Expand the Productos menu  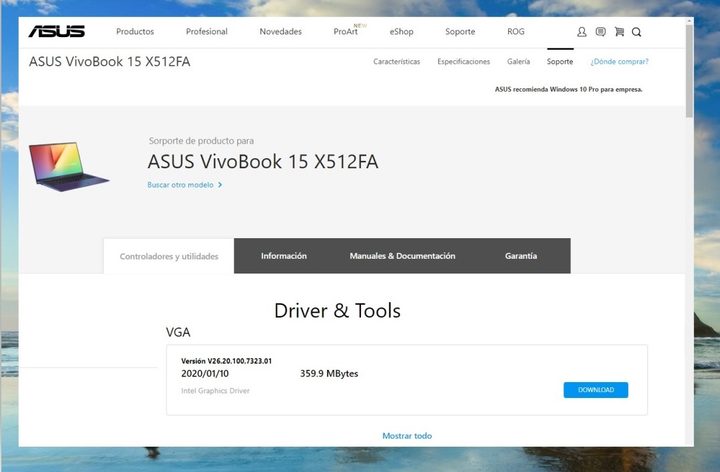pyautogui.click(x=135, y=32)
